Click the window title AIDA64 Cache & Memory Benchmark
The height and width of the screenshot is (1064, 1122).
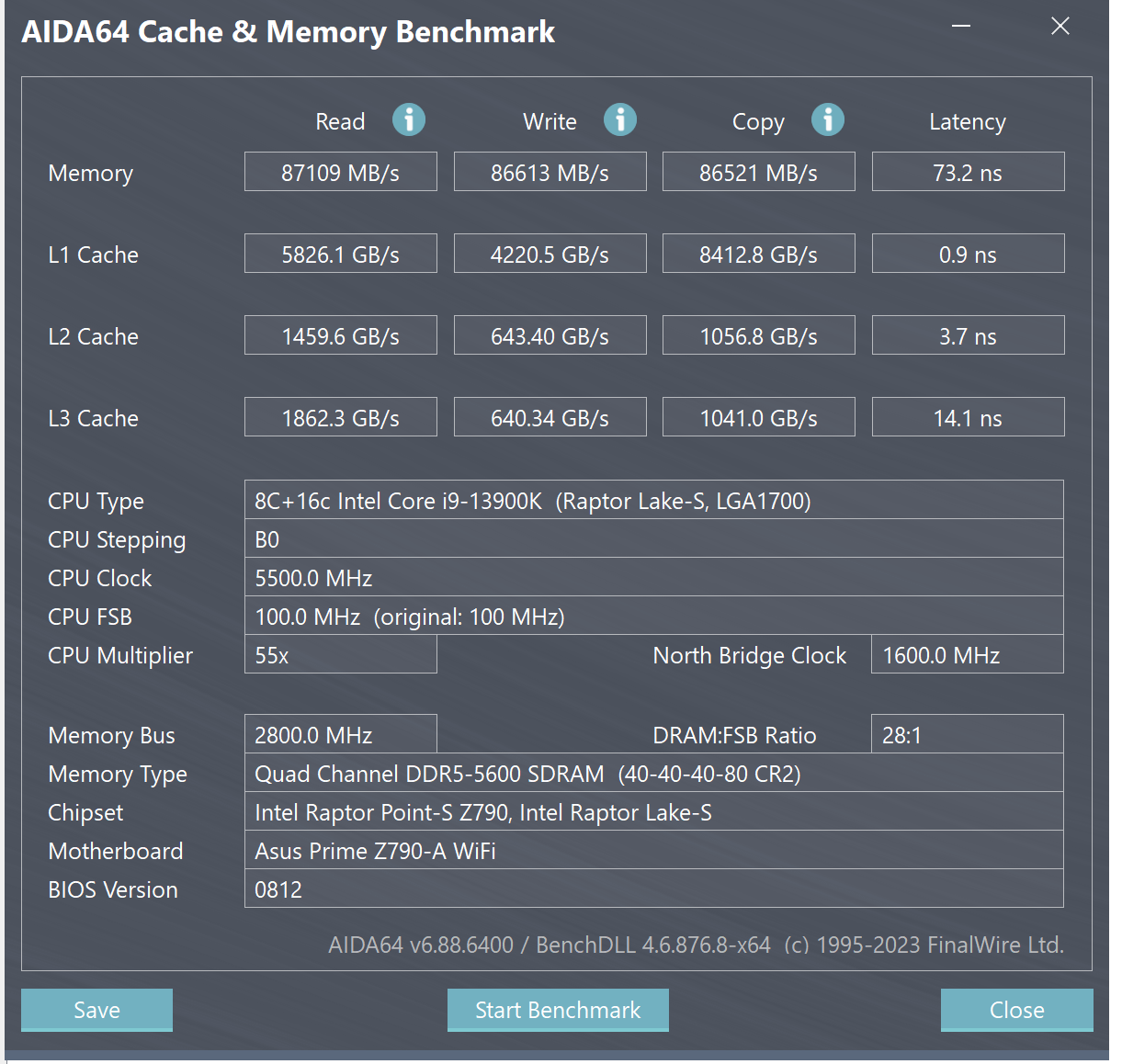pos(288,32)
